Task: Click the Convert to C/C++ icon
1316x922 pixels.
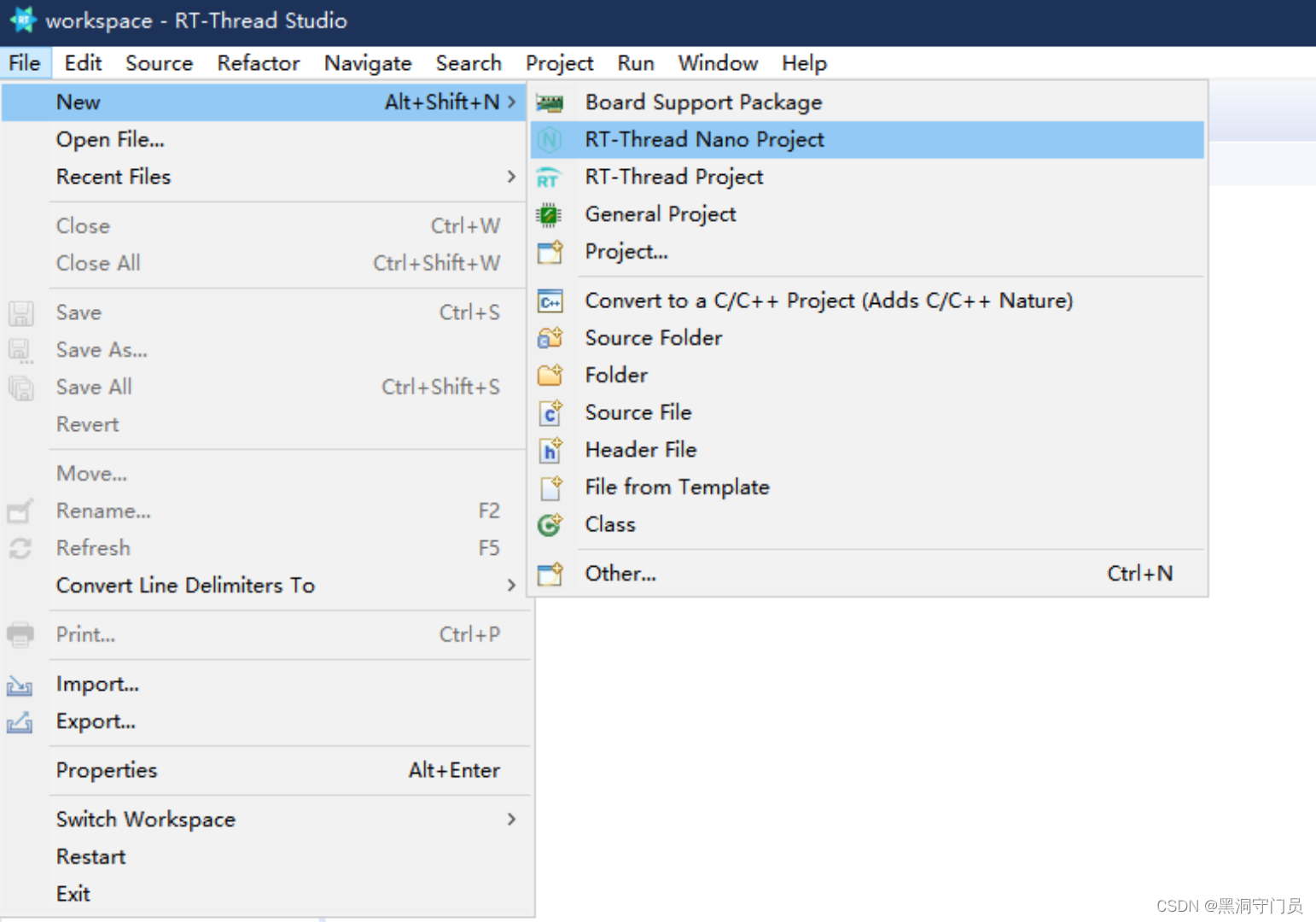Action: (550, 301)
